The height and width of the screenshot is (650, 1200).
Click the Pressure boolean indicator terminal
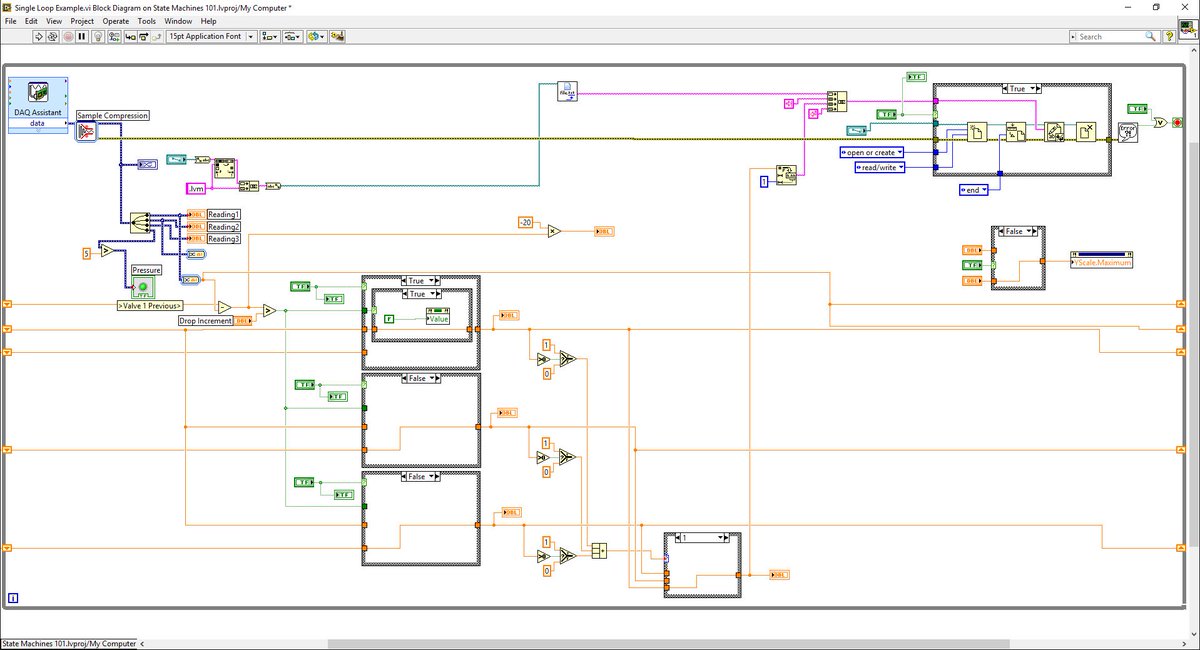146,287
